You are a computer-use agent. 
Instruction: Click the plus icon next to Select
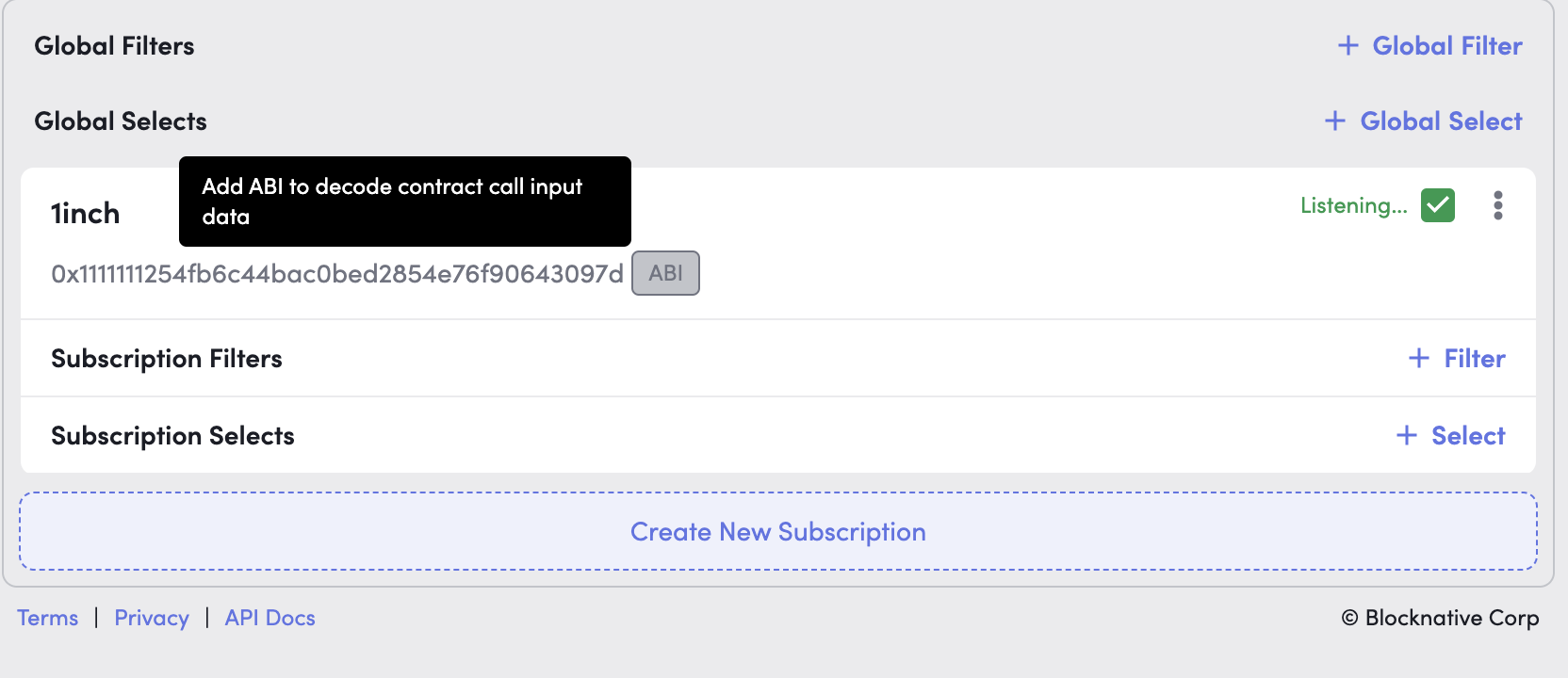(x=1406, y=435)
